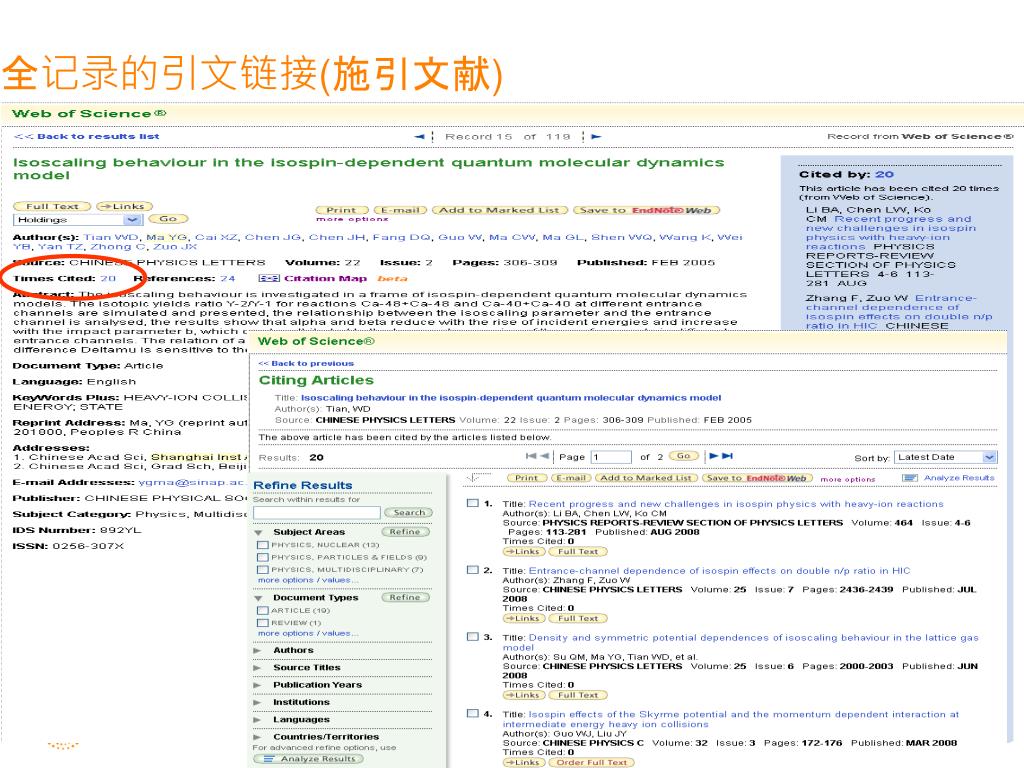The height and width of the screenshot is (768, 1024).
Task: Check PHYSICS, PARTICLES & FIELDS subject area
Action: (x=263, y=557)
